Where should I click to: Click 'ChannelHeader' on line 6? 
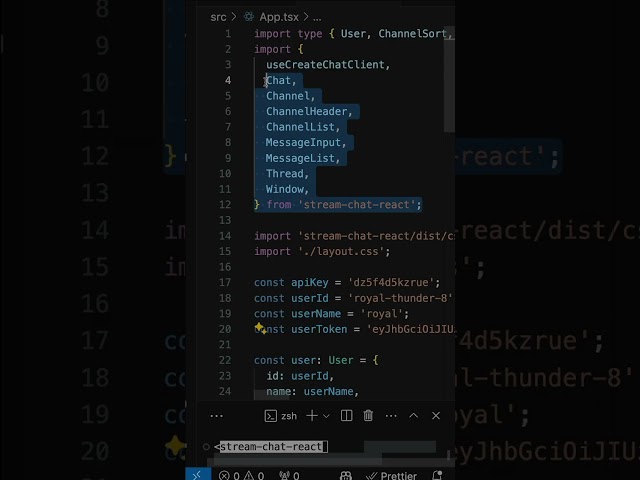(x=307, y=111)
